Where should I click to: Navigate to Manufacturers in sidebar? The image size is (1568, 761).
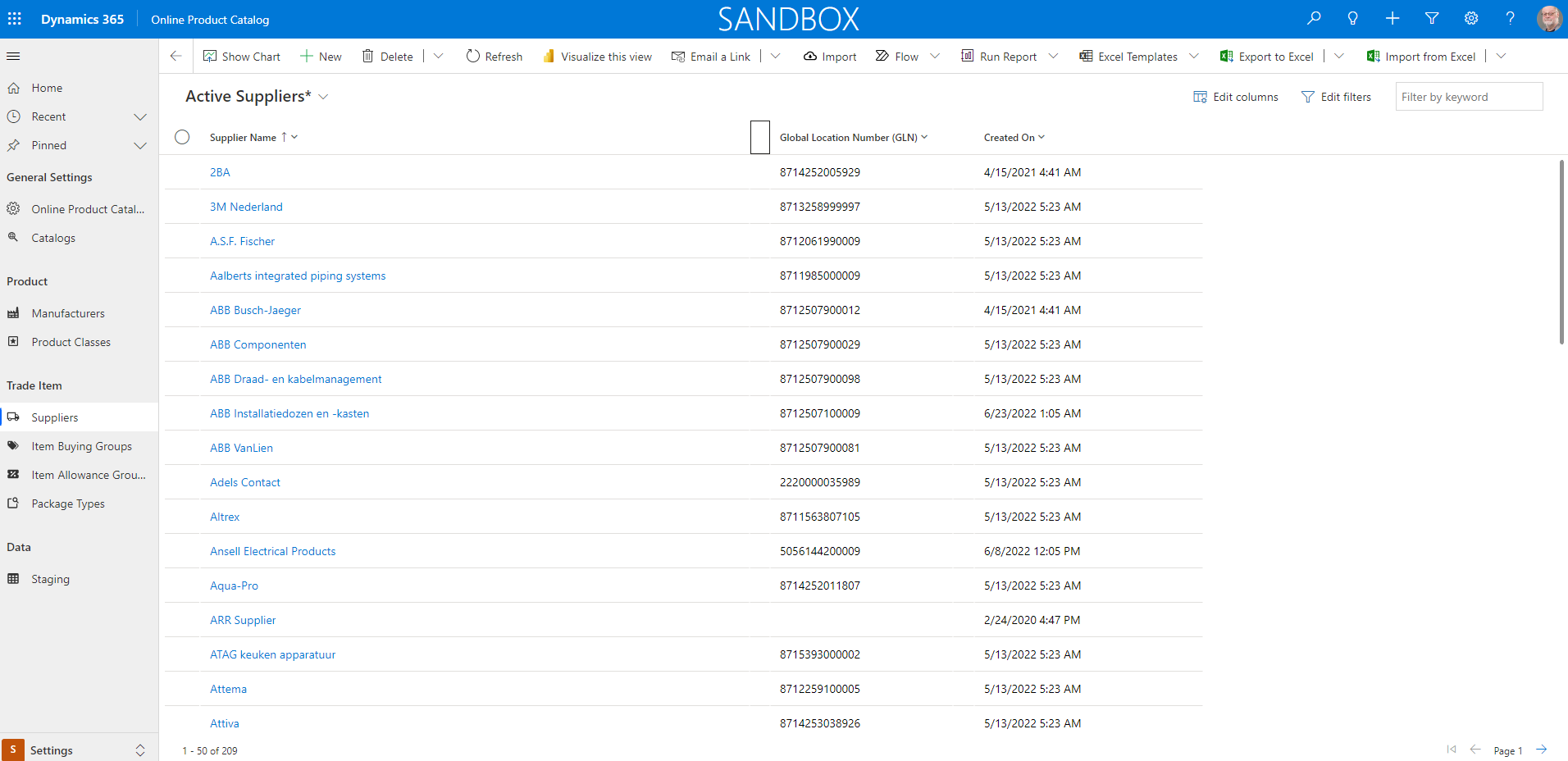68,313
